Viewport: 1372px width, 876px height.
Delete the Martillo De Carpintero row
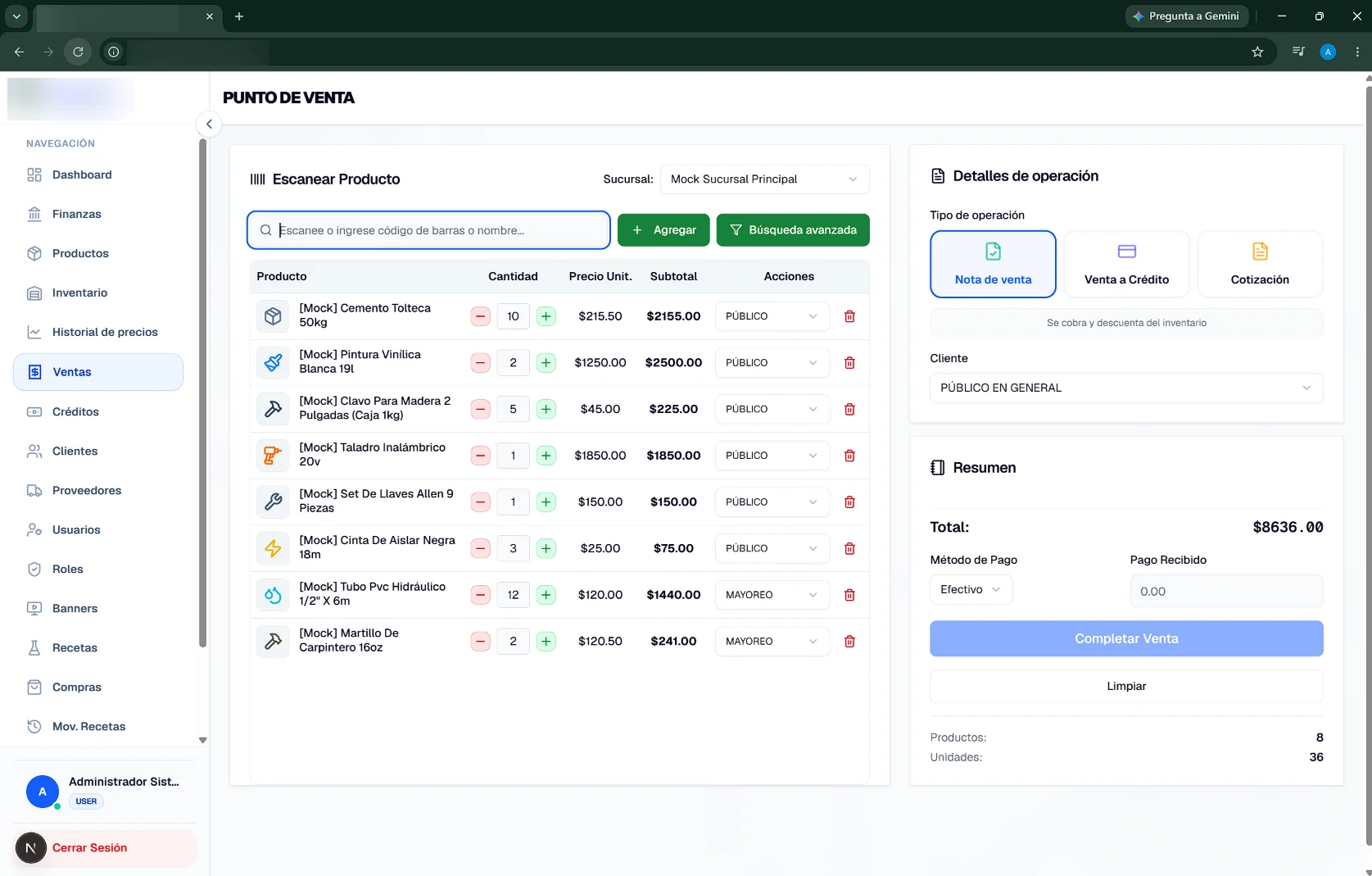[849, 642]
